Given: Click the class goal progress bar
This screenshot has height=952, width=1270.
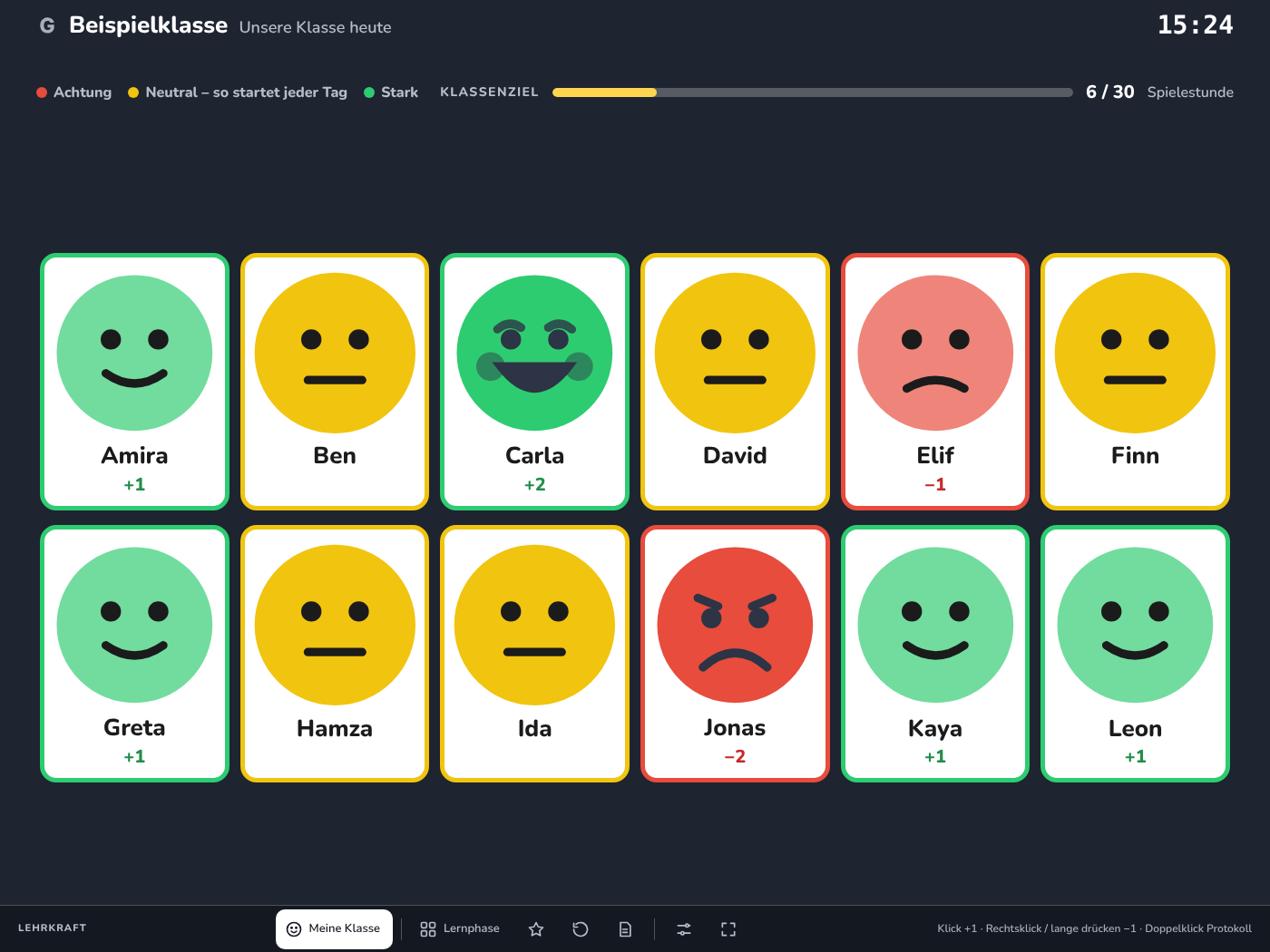Looking at the screenshot, I should pos(813,92).
